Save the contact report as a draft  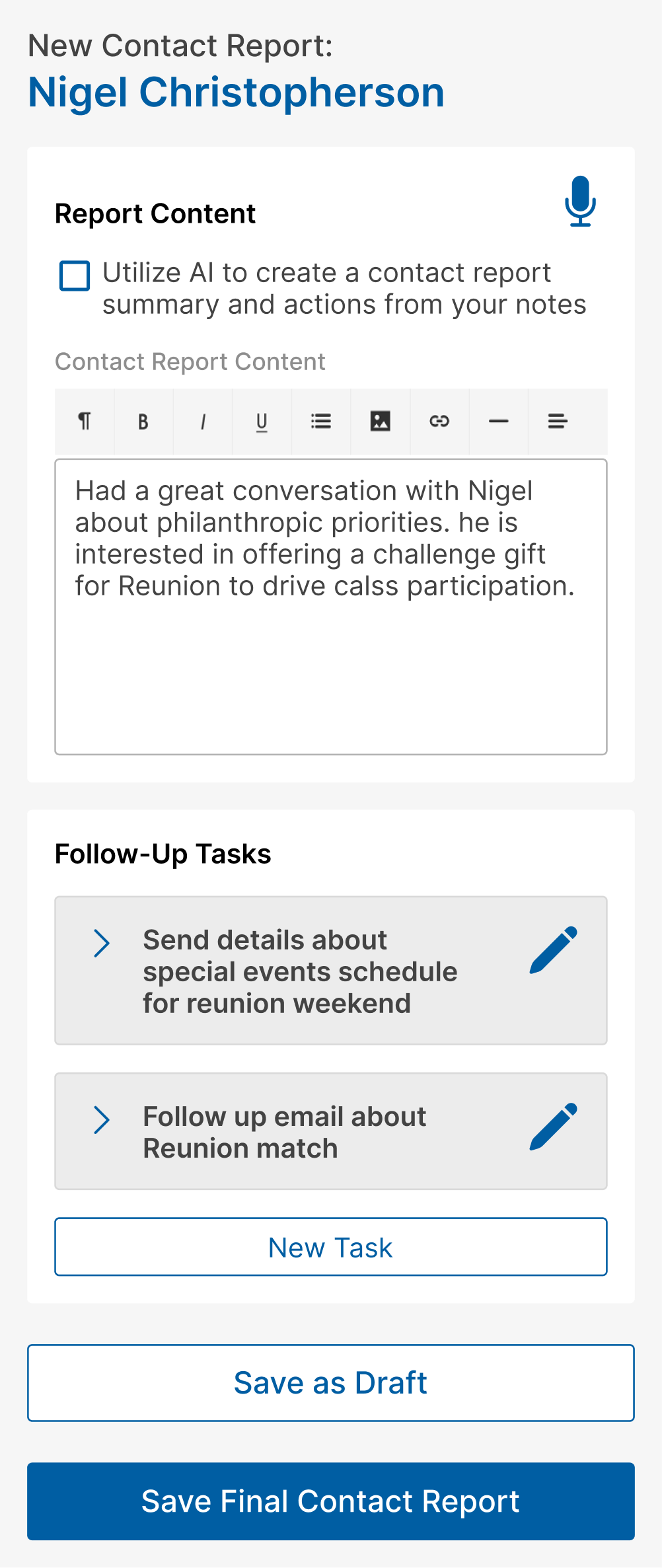330,1384
